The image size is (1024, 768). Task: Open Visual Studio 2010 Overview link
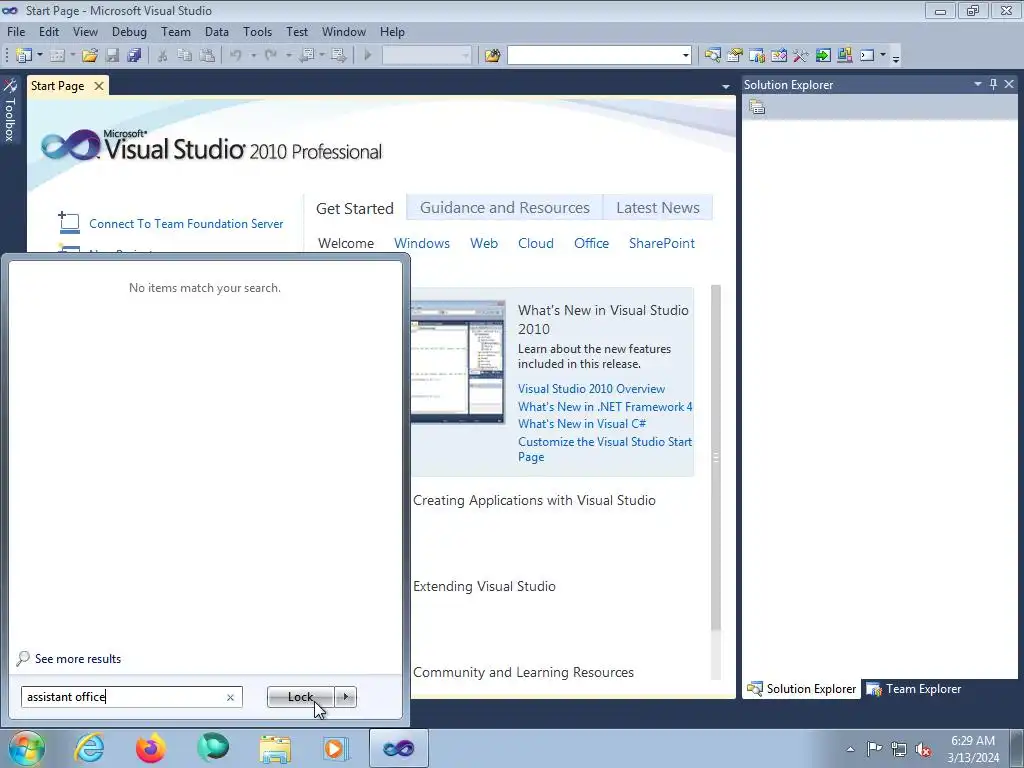591,389
